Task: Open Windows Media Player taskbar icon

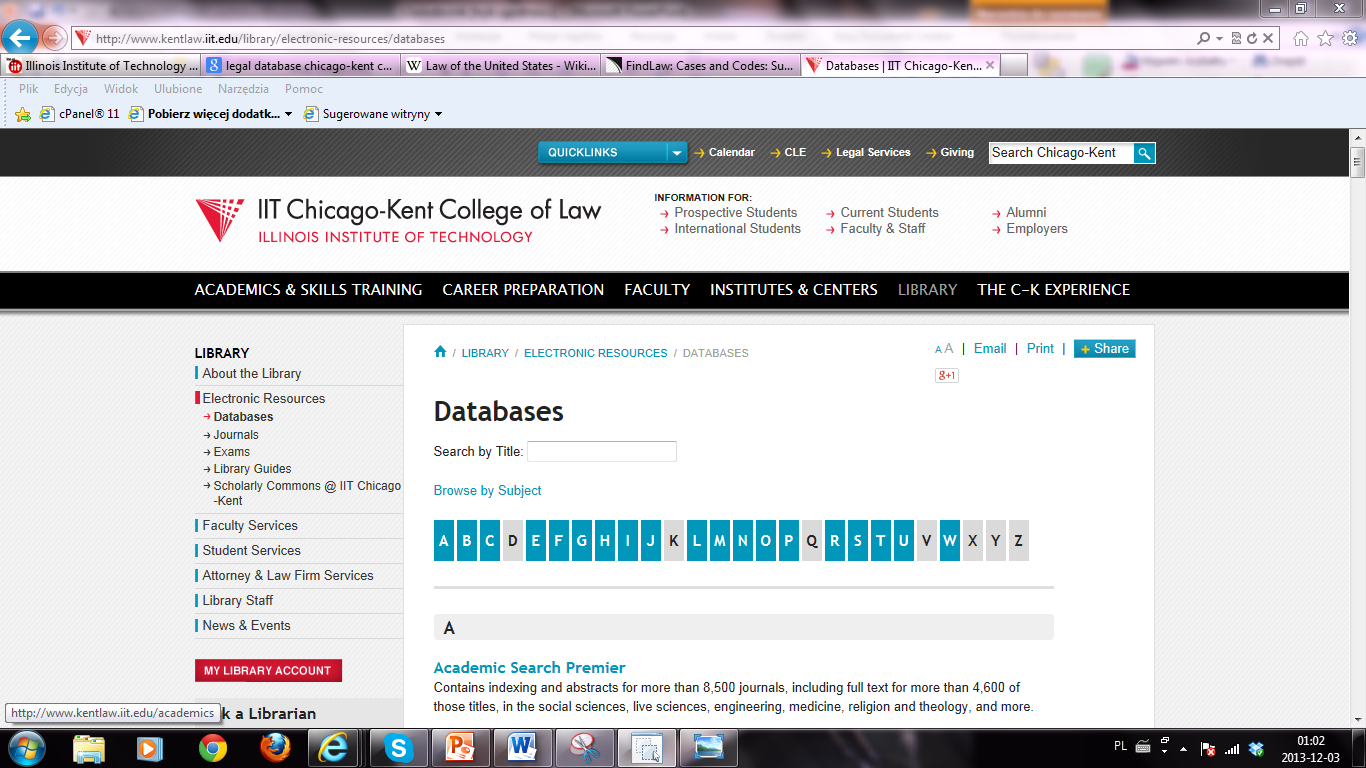Action: tap(150, 747)
